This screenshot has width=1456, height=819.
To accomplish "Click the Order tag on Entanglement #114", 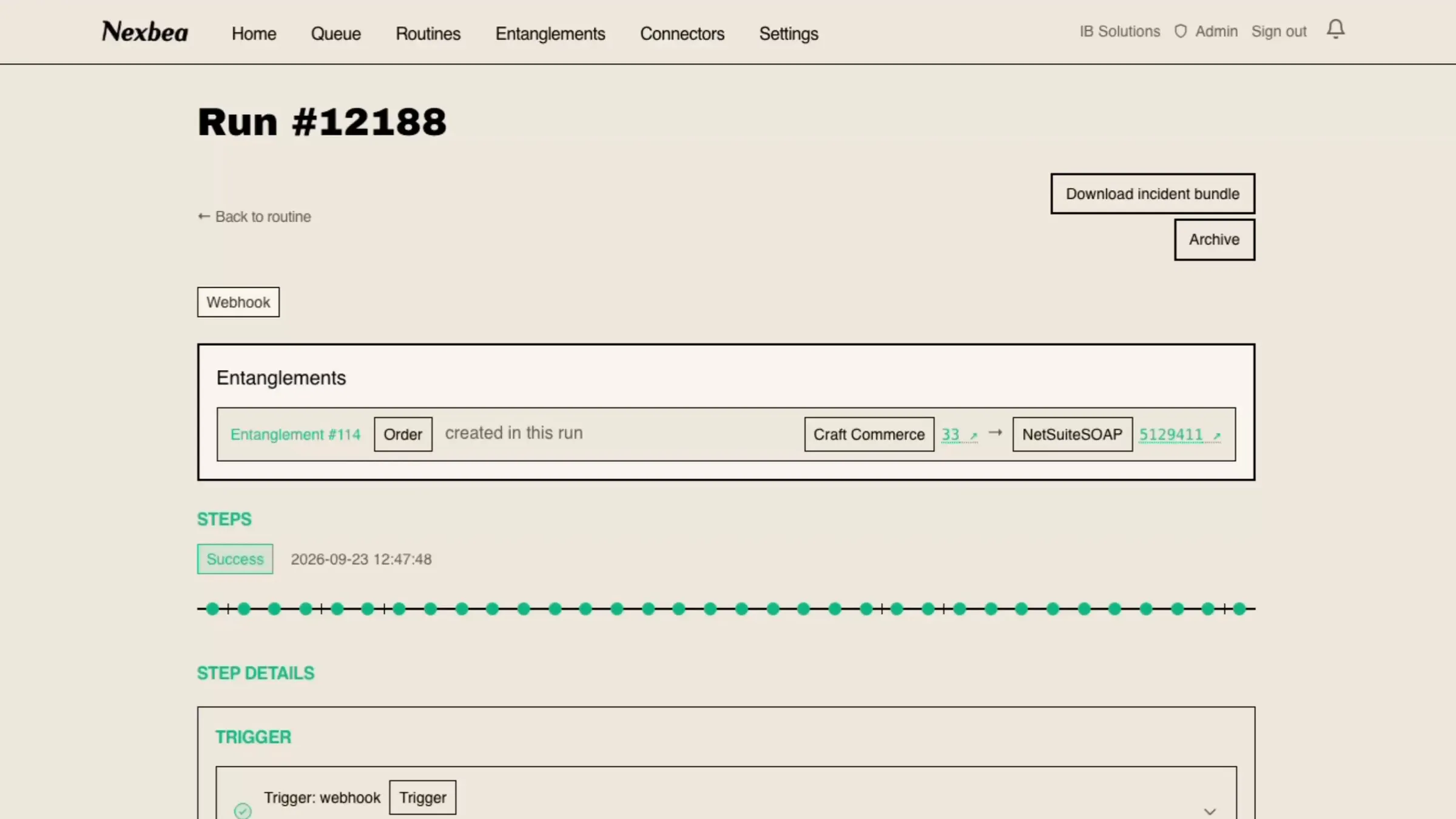I will point(403,434).
